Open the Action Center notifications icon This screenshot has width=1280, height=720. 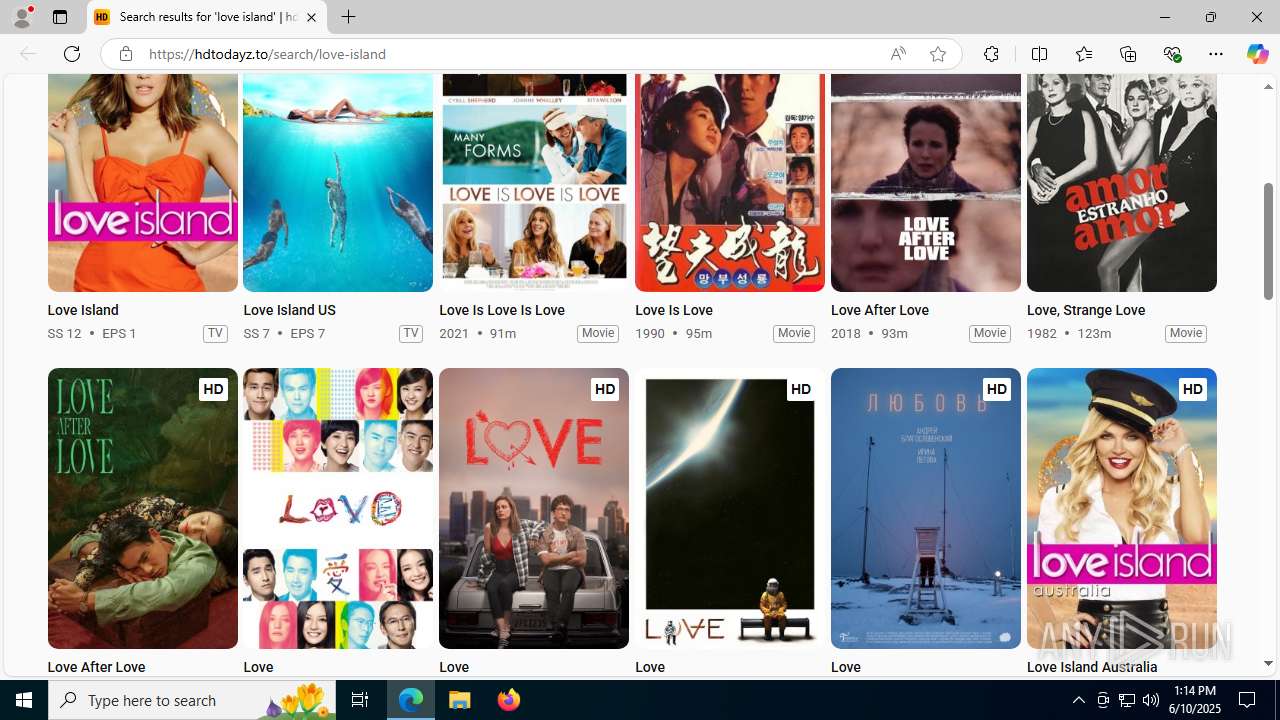1248,700
